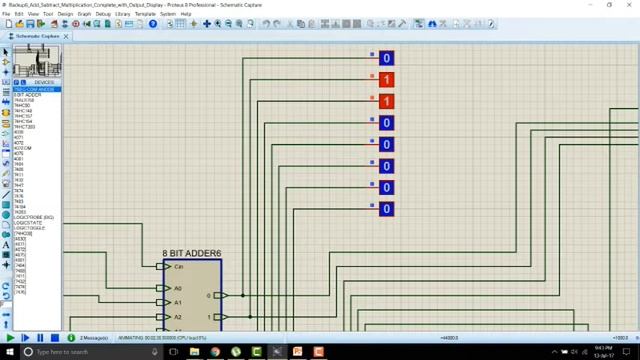Click the Redo arrow icon
640x360 pixels.
tap(277, 24)
